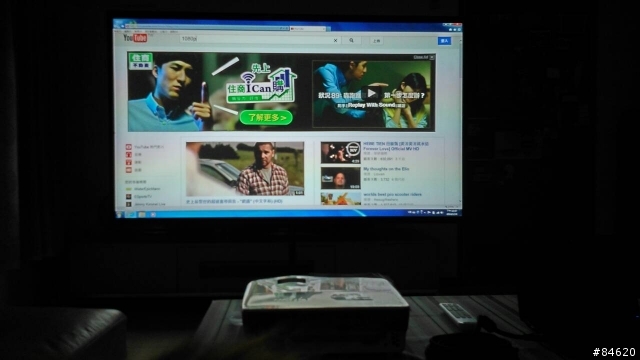
Task: Open the Windows Start button
Action: (x=120, y=215)
